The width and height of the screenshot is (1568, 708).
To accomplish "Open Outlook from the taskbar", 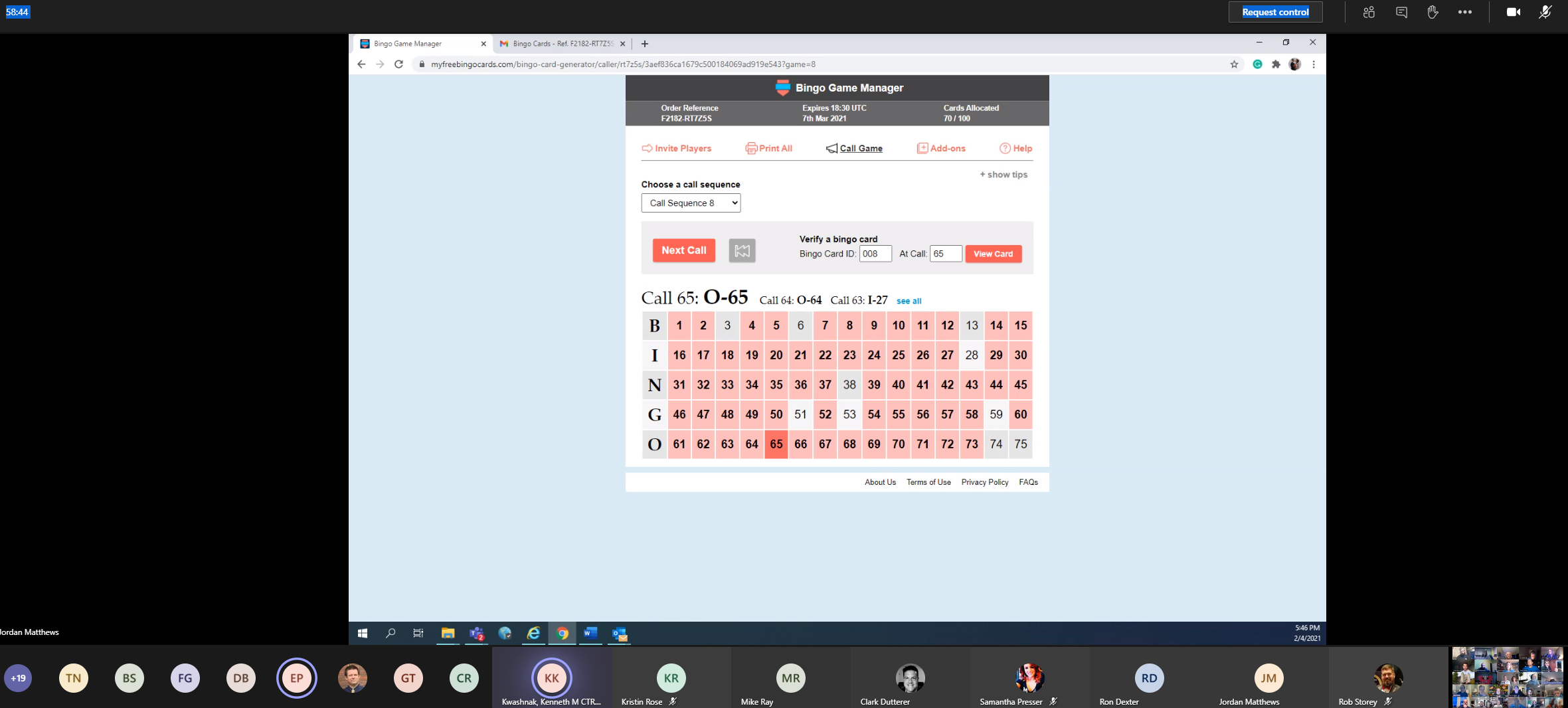I will 620,634.
